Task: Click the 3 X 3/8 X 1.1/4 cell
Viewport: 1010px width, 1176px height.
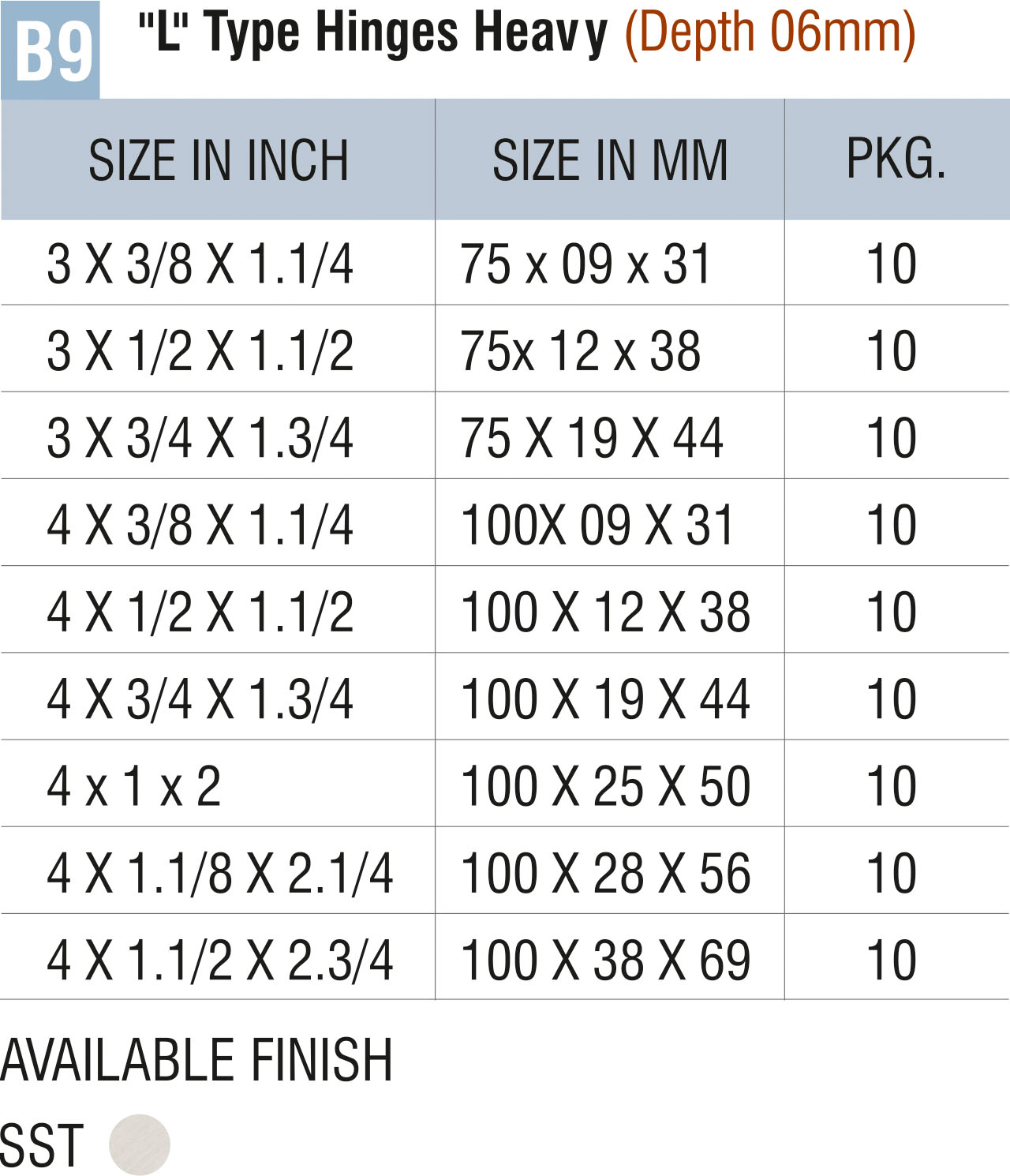Action: 200,264
